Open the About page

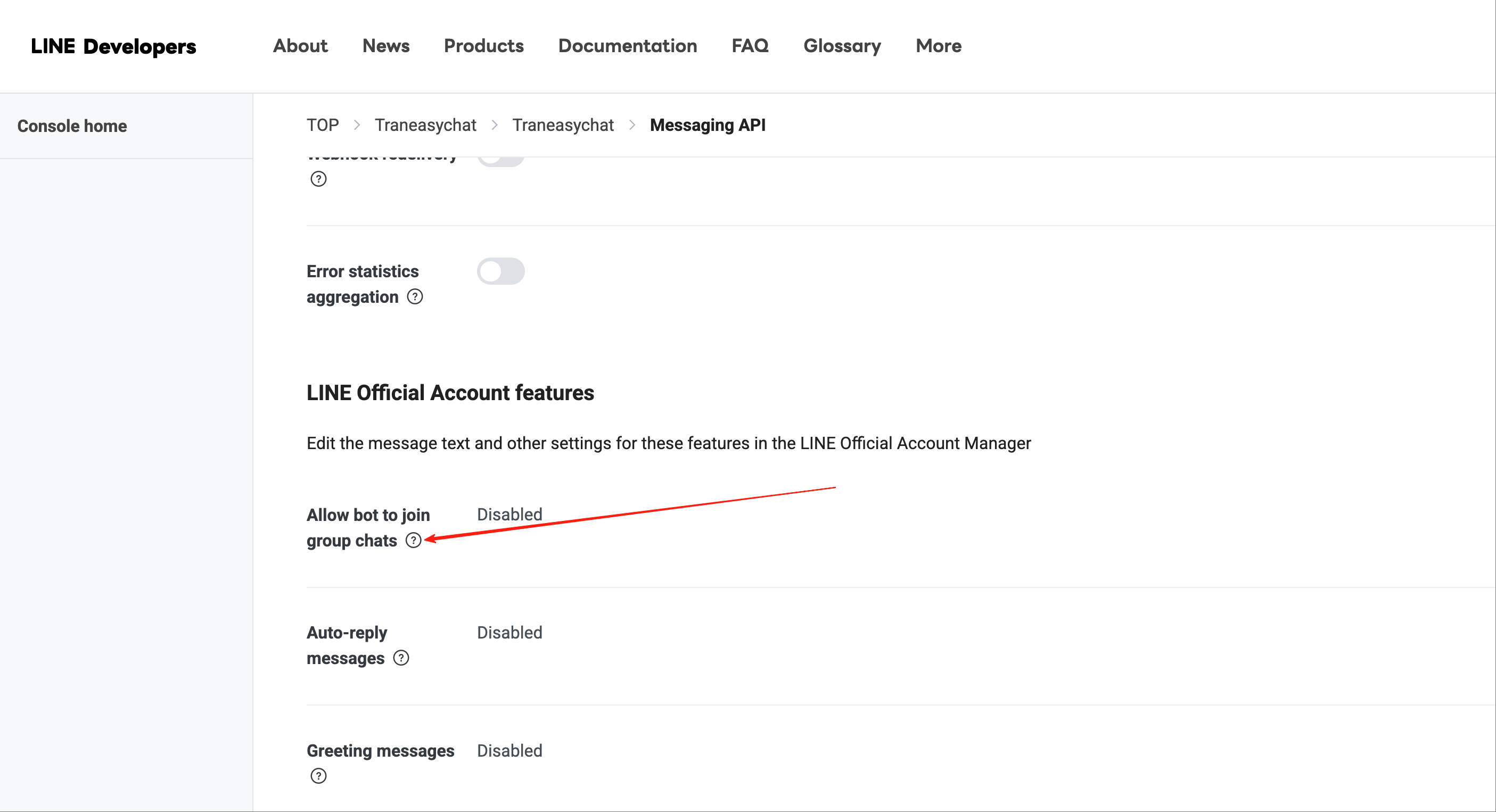click(x=300, y=46)
